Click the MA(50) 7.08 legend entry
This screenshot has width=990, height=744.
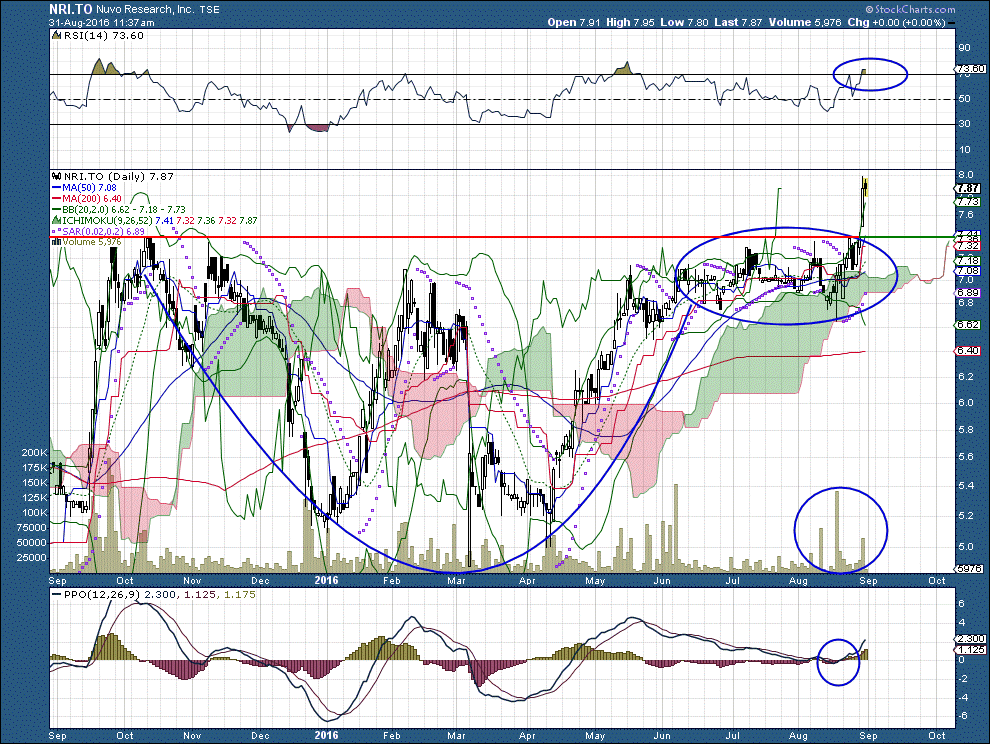coord(84,188)
